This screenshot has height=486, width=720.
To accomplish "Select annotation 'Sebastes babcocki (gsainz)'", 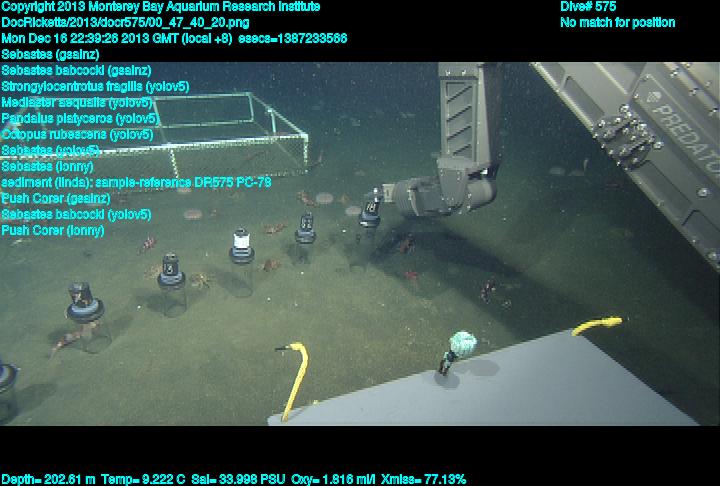I will click(x=76, y=71).
